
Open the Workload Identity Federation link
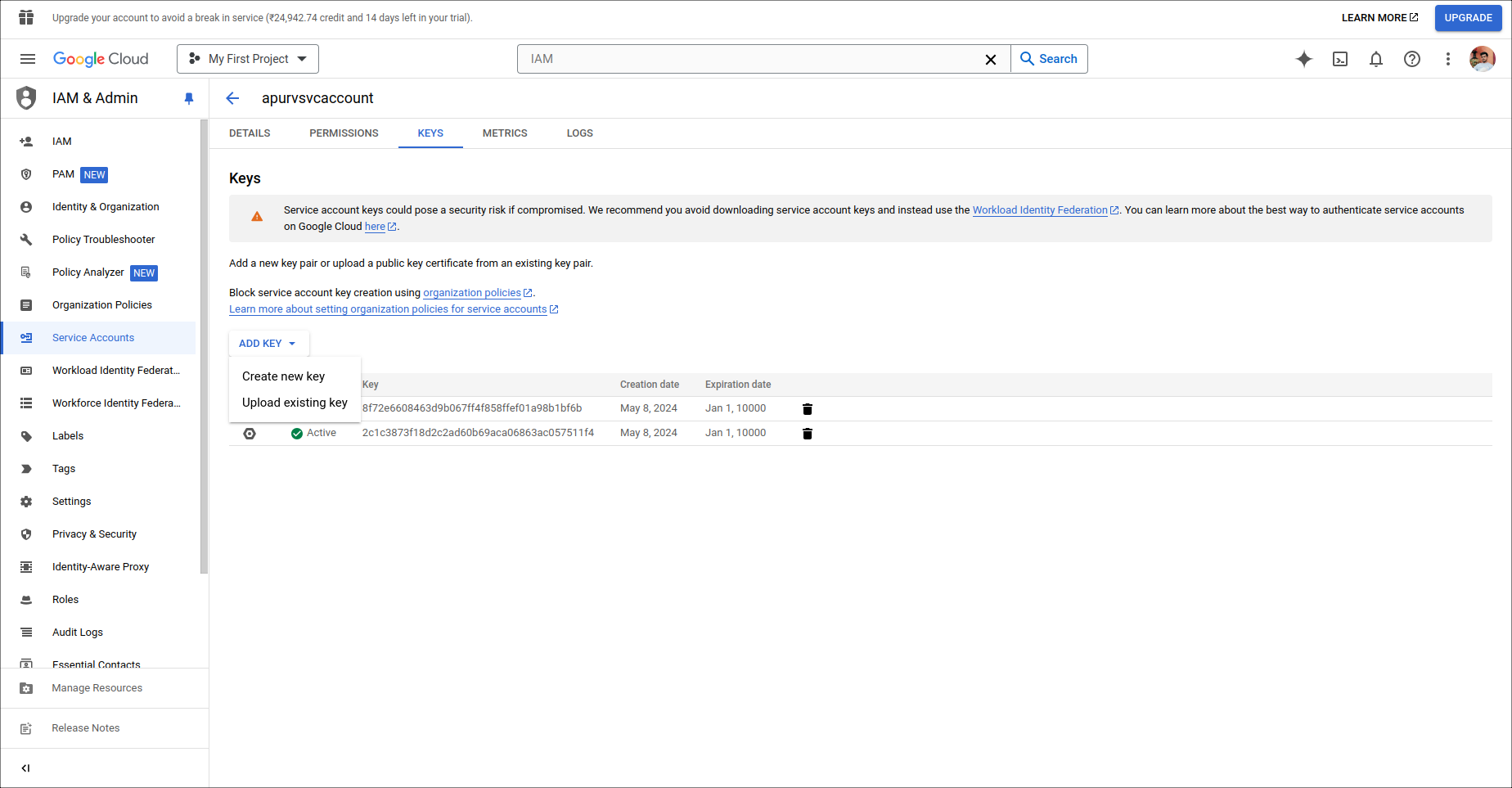(1040, 209)
